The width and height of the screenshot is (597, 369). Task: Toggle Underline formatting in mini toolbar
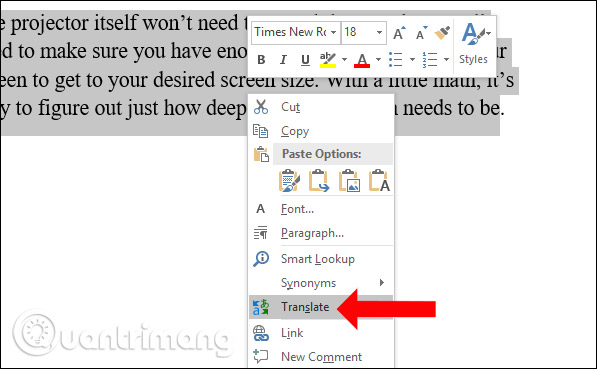pos(305,60)
